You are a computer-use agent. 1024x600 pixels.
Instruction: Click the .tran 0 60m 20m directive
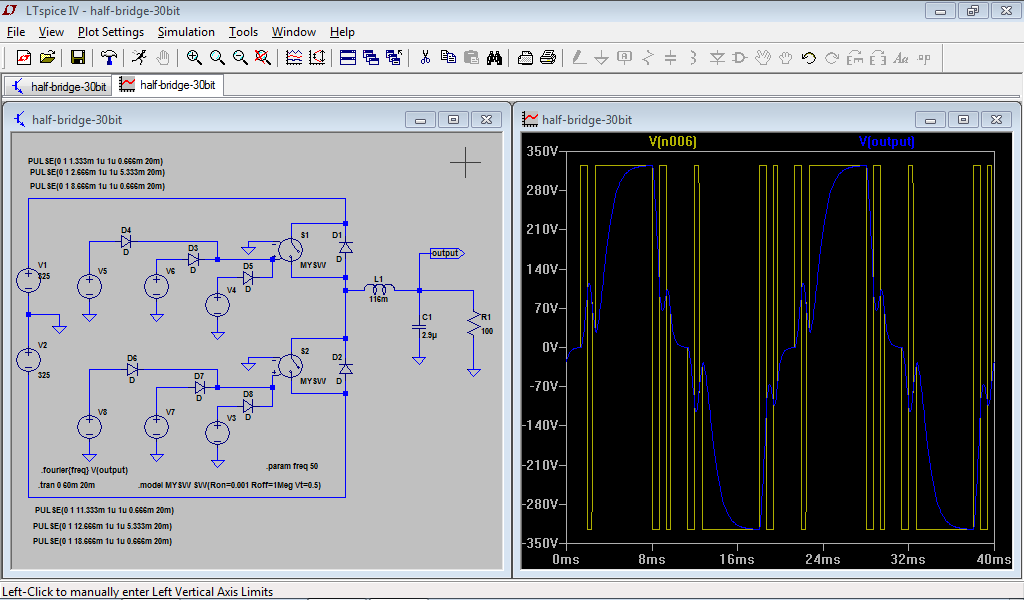tap(67, 485)
